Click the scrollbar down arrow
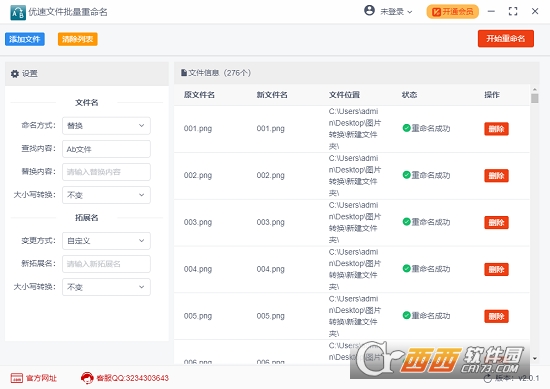550x389 pixels. click(535, 358)
